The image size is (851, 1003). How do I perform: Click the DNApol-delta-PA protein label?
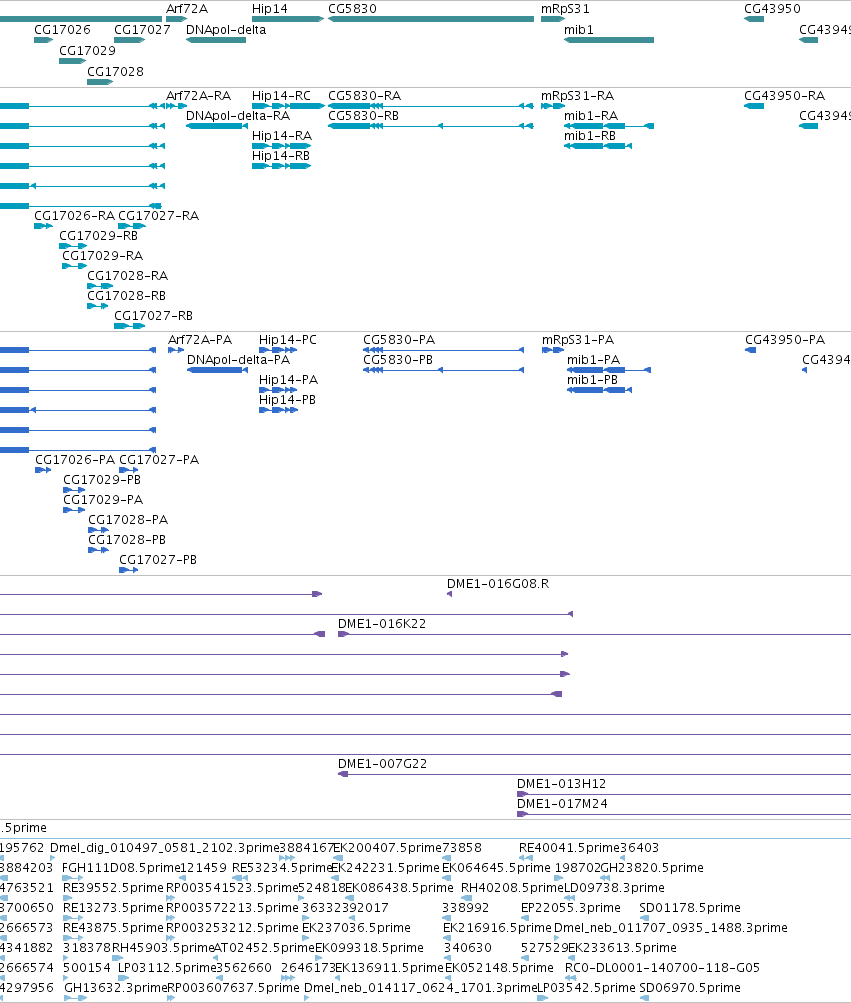click(x=239, y=359)
